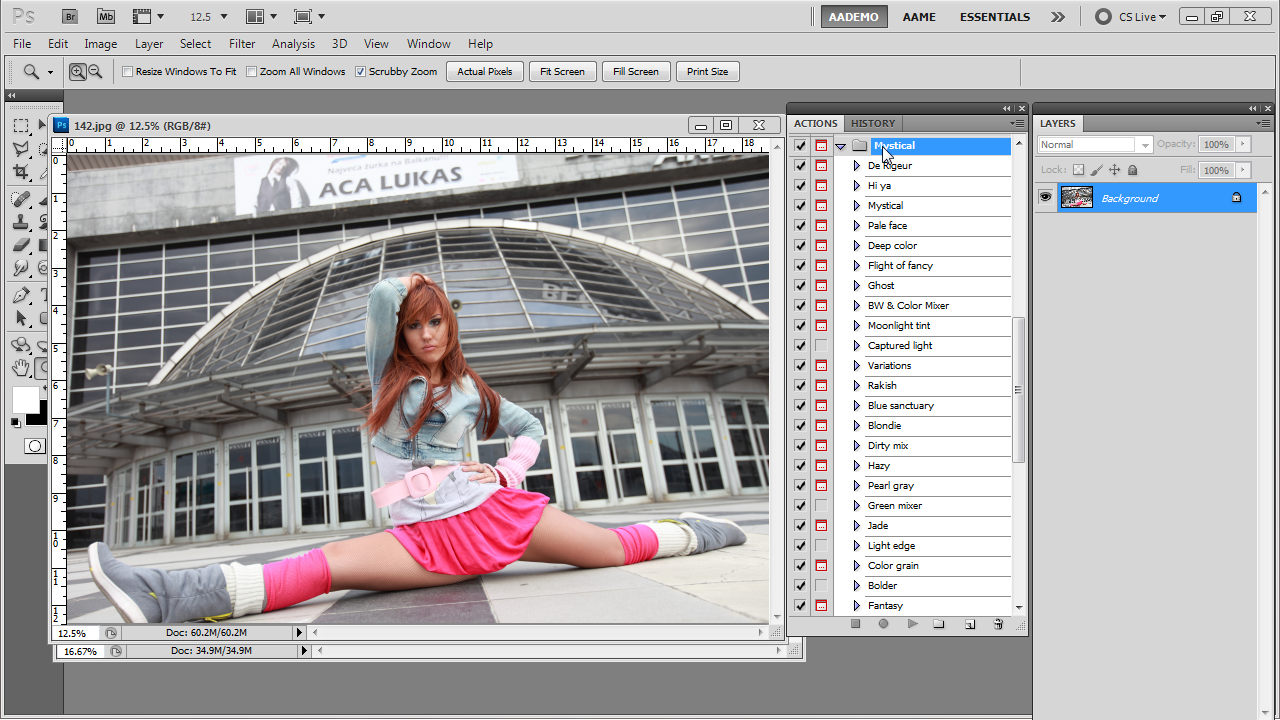Click the Actual Pixels button

point(485,72)
